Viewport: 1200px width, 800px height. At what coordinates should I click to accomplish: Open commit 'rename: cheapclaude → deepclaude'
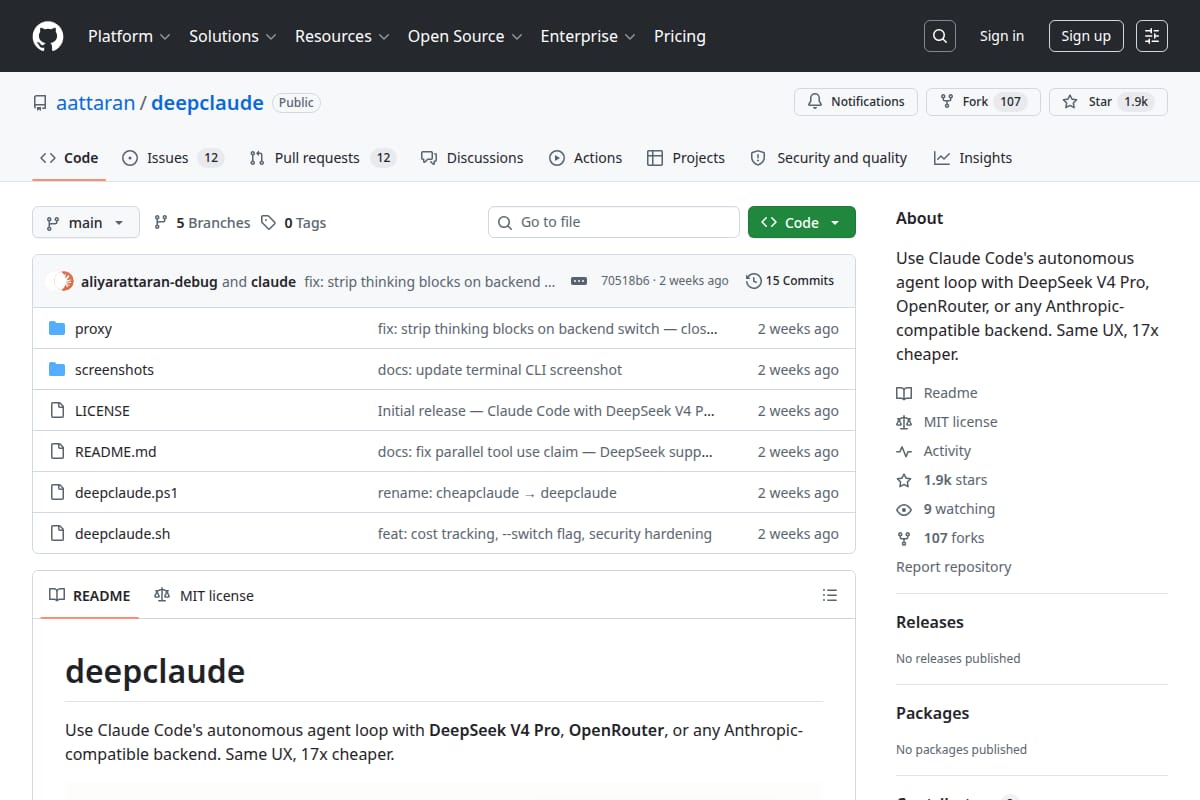tap(497, 493)
